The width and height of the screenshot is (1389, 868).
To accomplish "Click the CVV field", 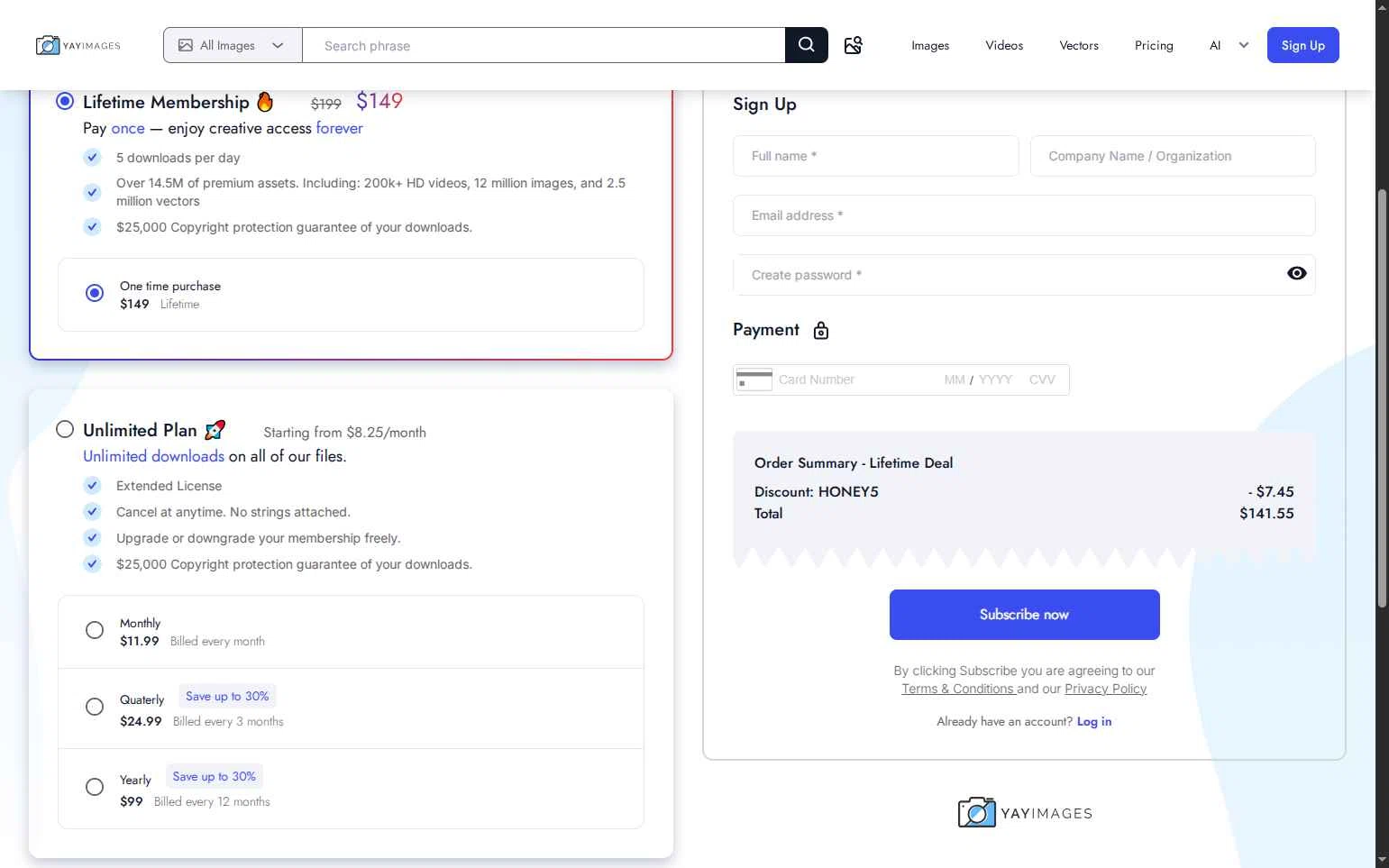I will [1042, 379].
